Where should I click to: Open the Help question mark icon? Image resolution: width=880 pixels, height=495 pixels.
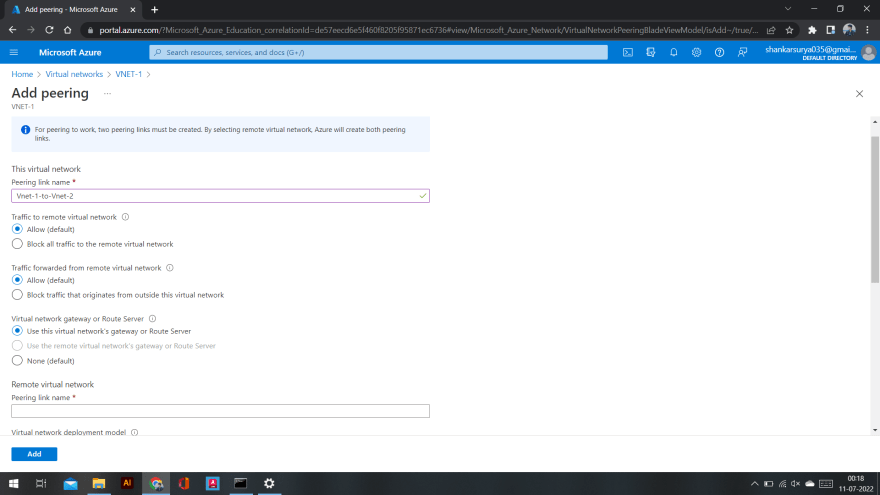click(719, 52)
